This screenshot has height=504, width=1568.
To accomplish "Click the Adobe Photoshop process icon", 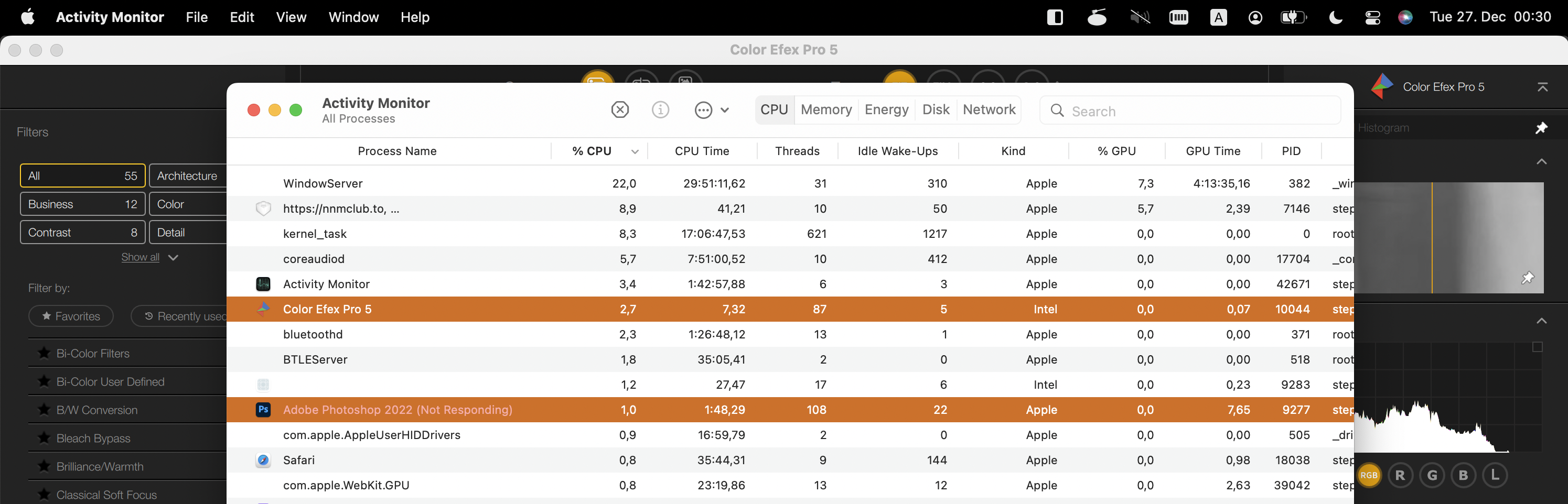I will click(x=263, y=410).
